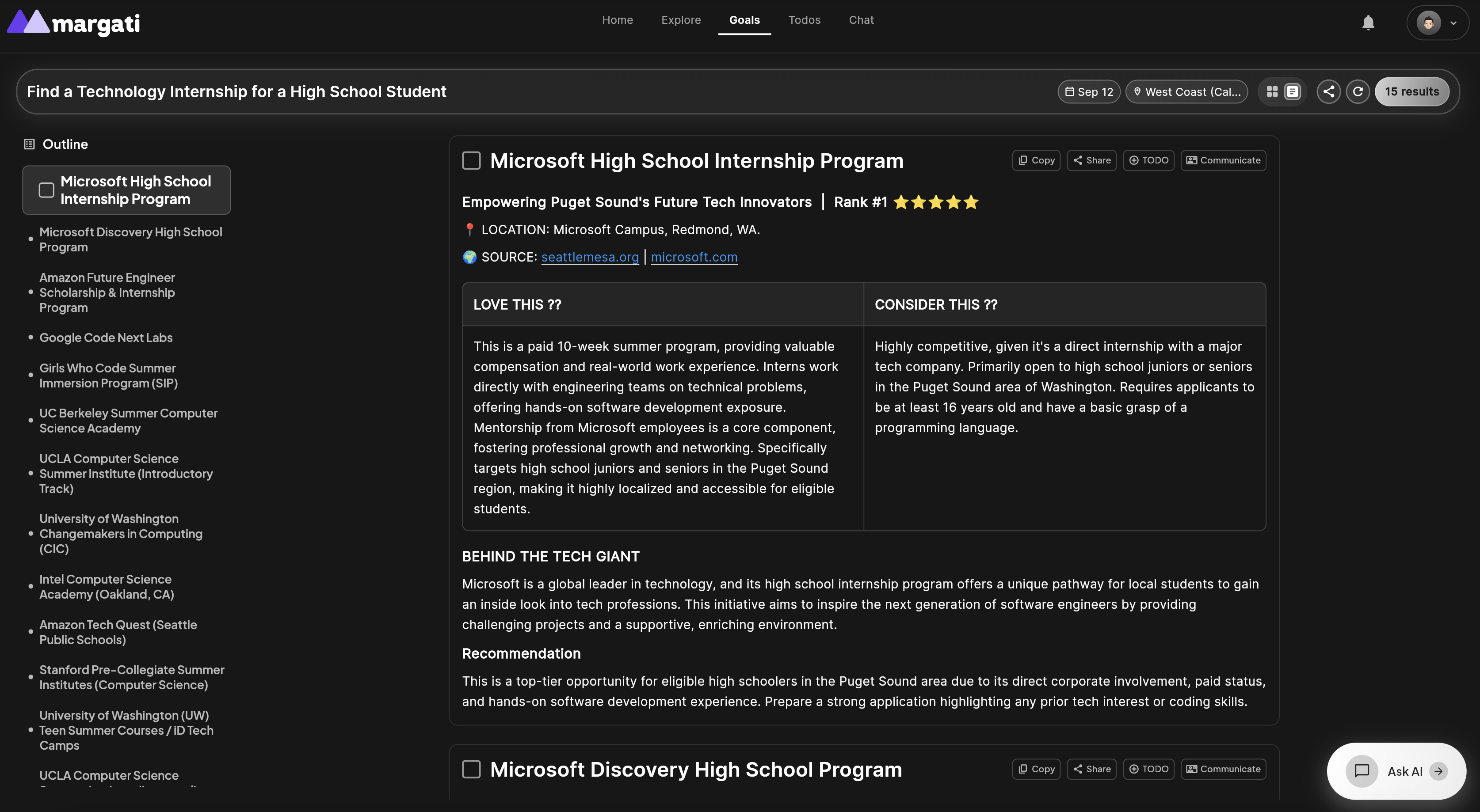Open the seattlemesa.org source link
Image resolution: width=1480 pixels, height=812 pixels.
[x=589, y=257]
